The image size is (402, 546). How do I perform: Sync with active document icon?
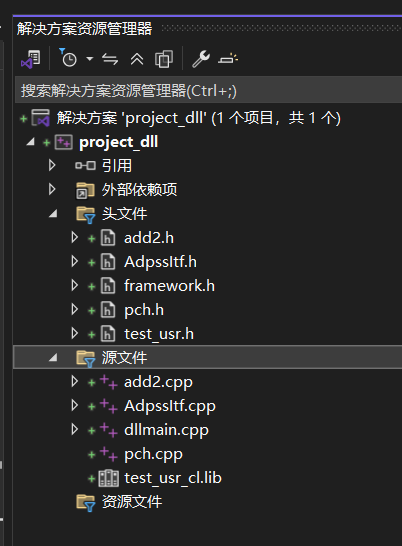pyautogui.click(x=110, y=59)
